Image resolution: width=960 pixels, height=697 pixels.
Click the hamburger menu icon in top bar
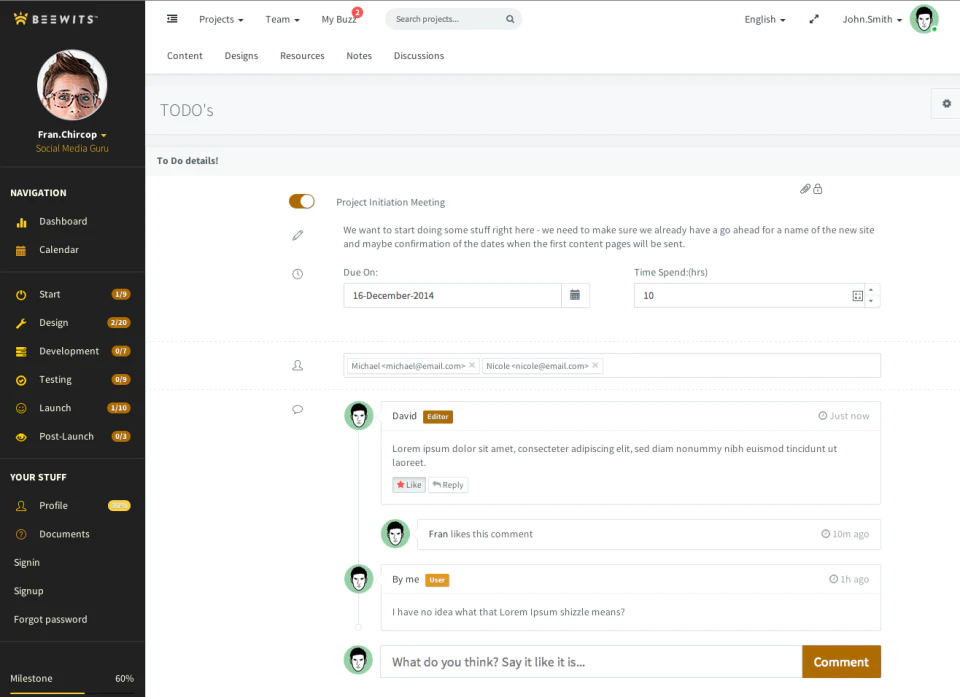pyautogui.click(x=172, y=19)
